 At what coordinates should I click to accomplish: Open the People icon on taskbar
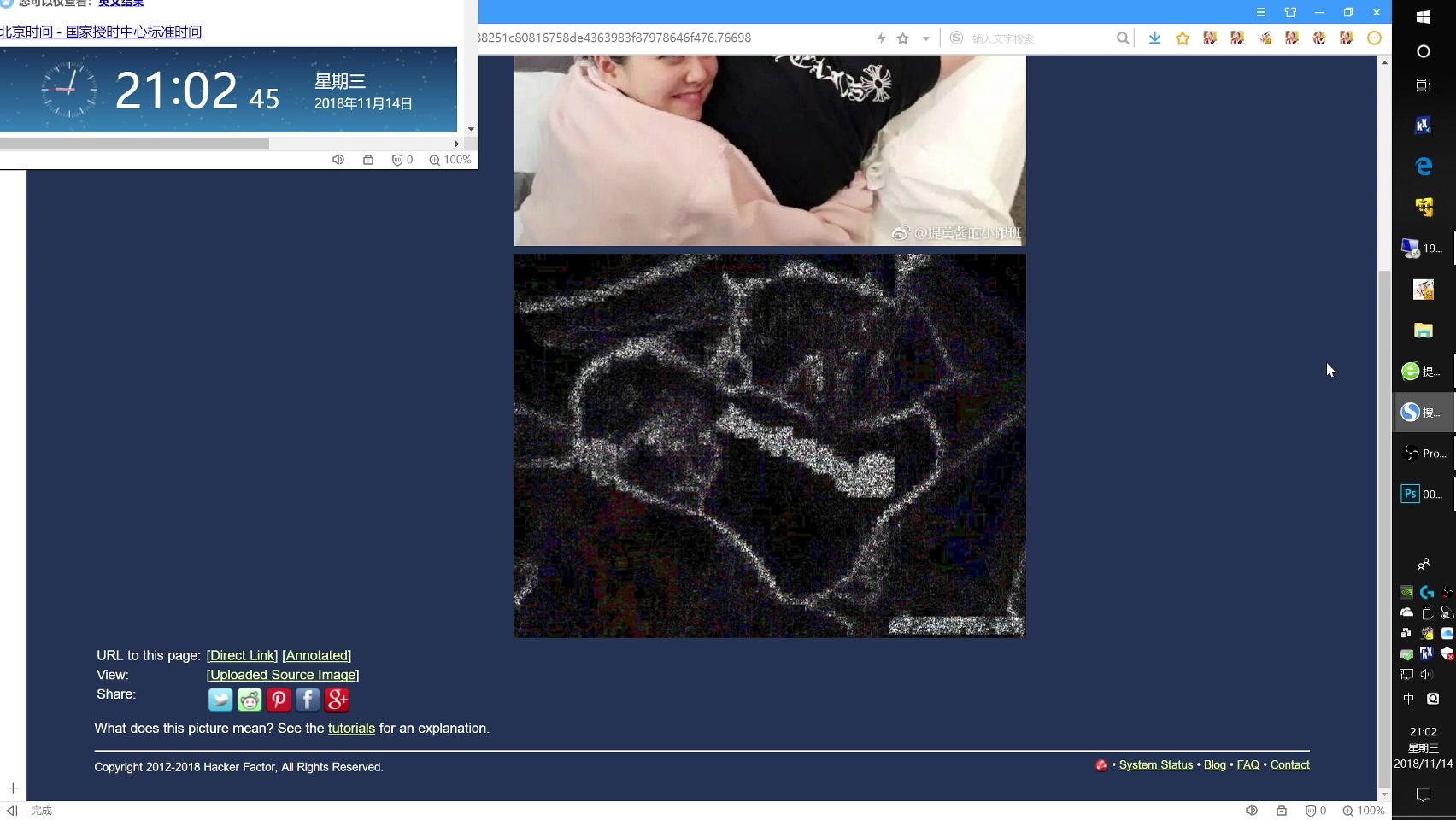[x=1424, y=565]
